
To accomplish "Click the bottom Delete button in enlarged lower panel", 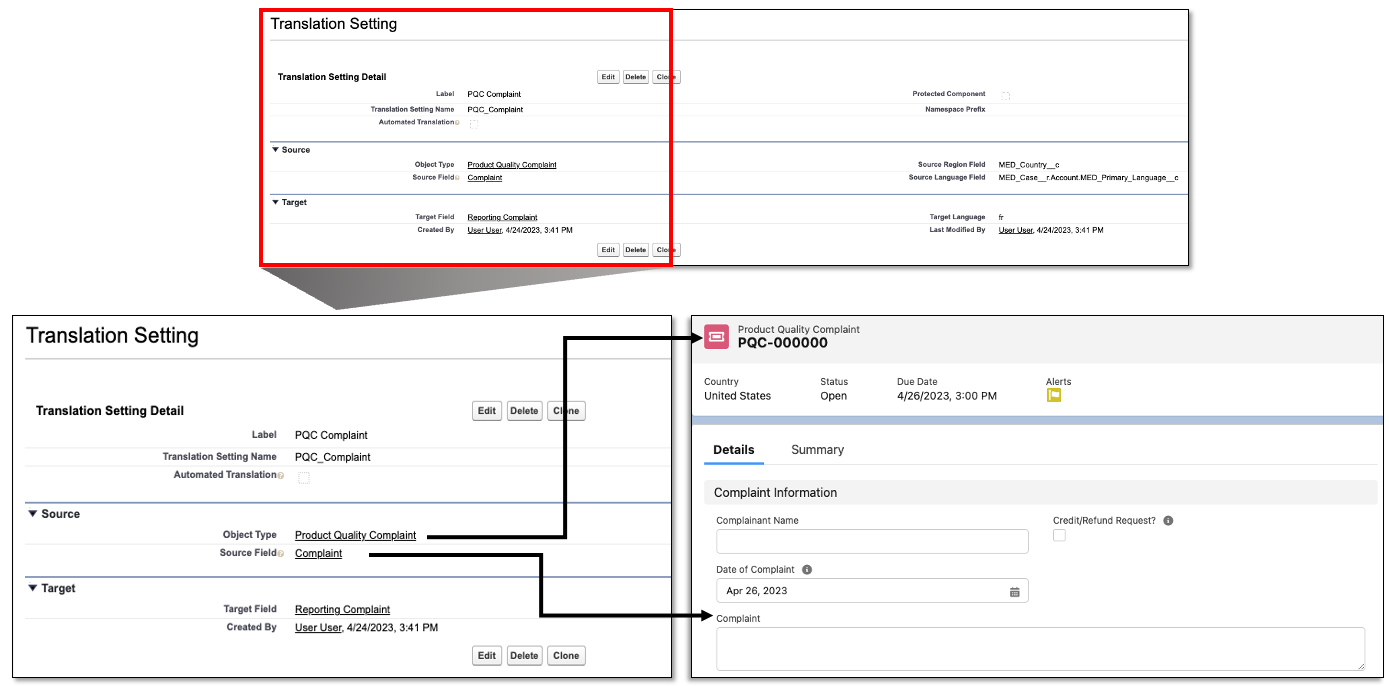I will click(x=524, y=656).
